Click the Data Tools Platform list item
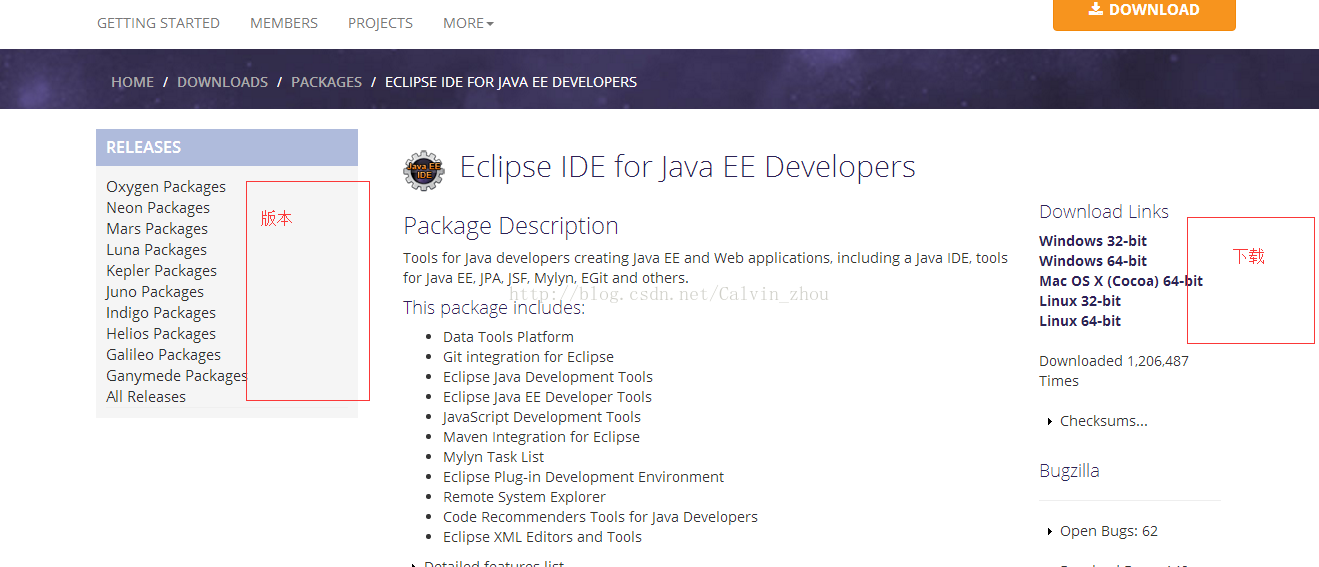 (x=508, y=337)
